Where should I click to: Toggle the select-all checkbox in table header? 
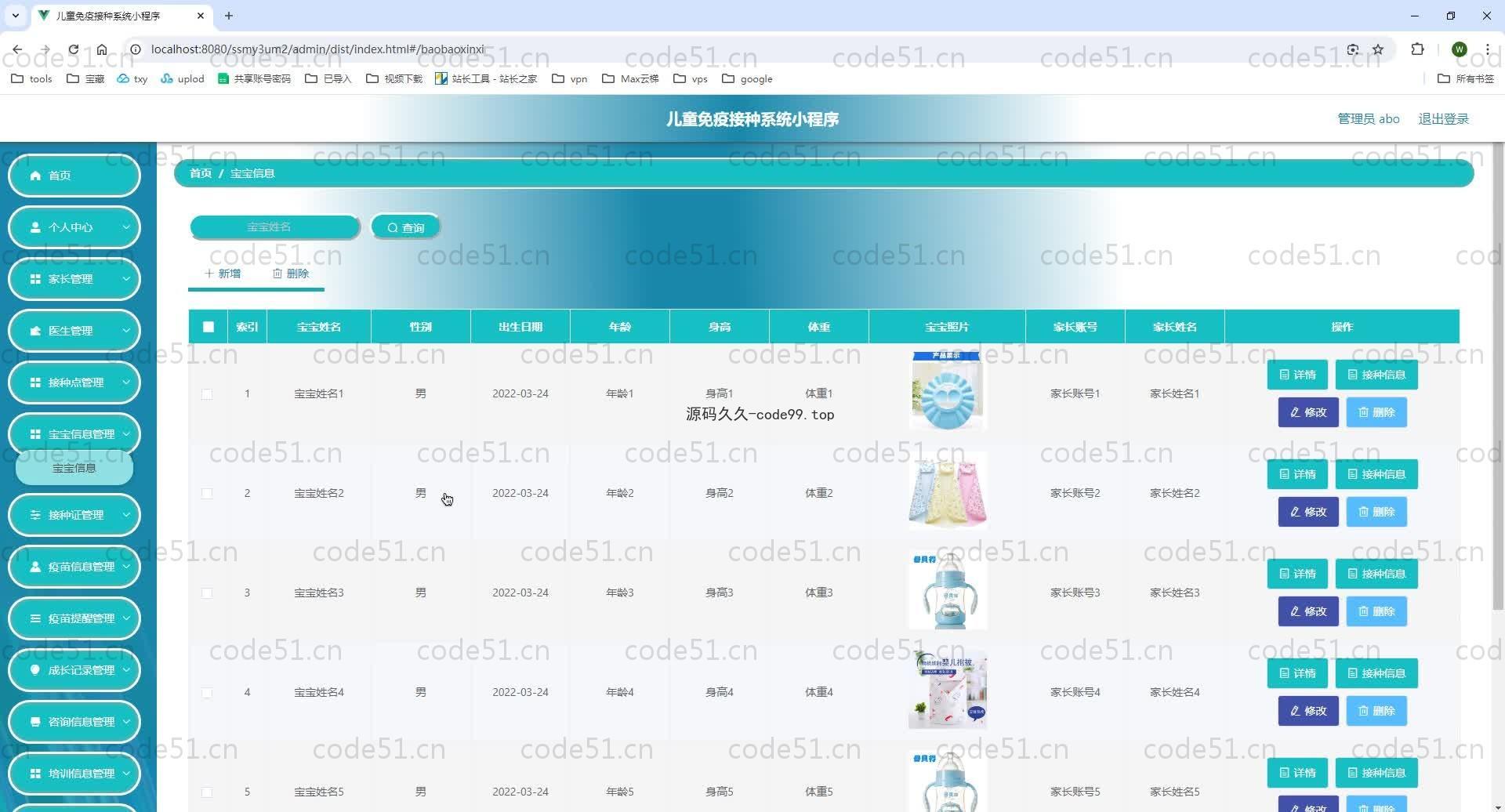point(209,327)
